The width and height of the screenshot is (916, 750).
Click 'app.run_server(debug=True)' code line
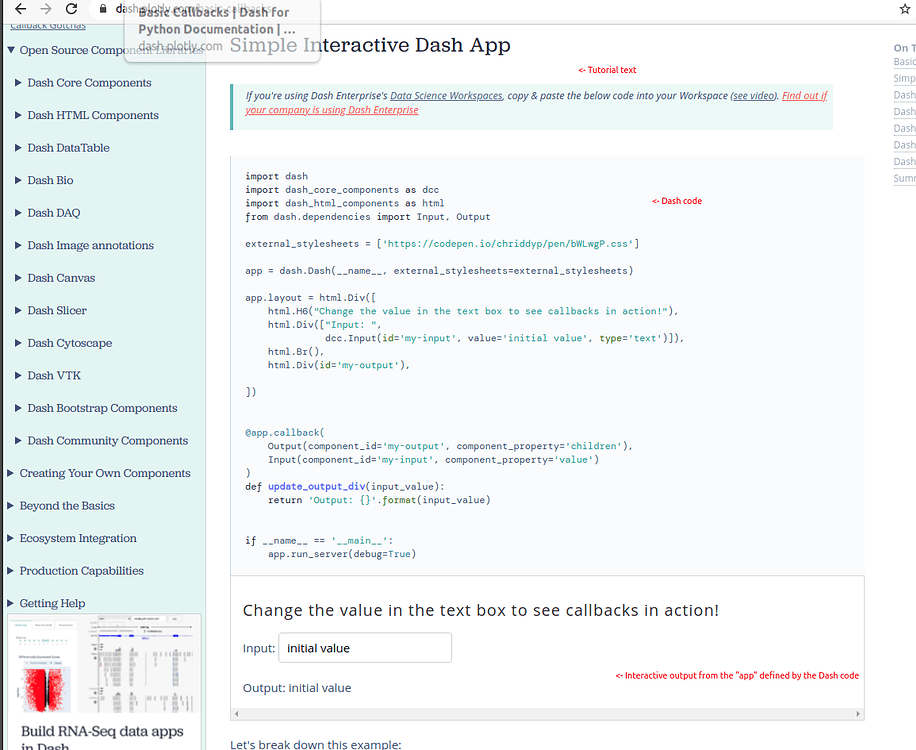[342, 554]
